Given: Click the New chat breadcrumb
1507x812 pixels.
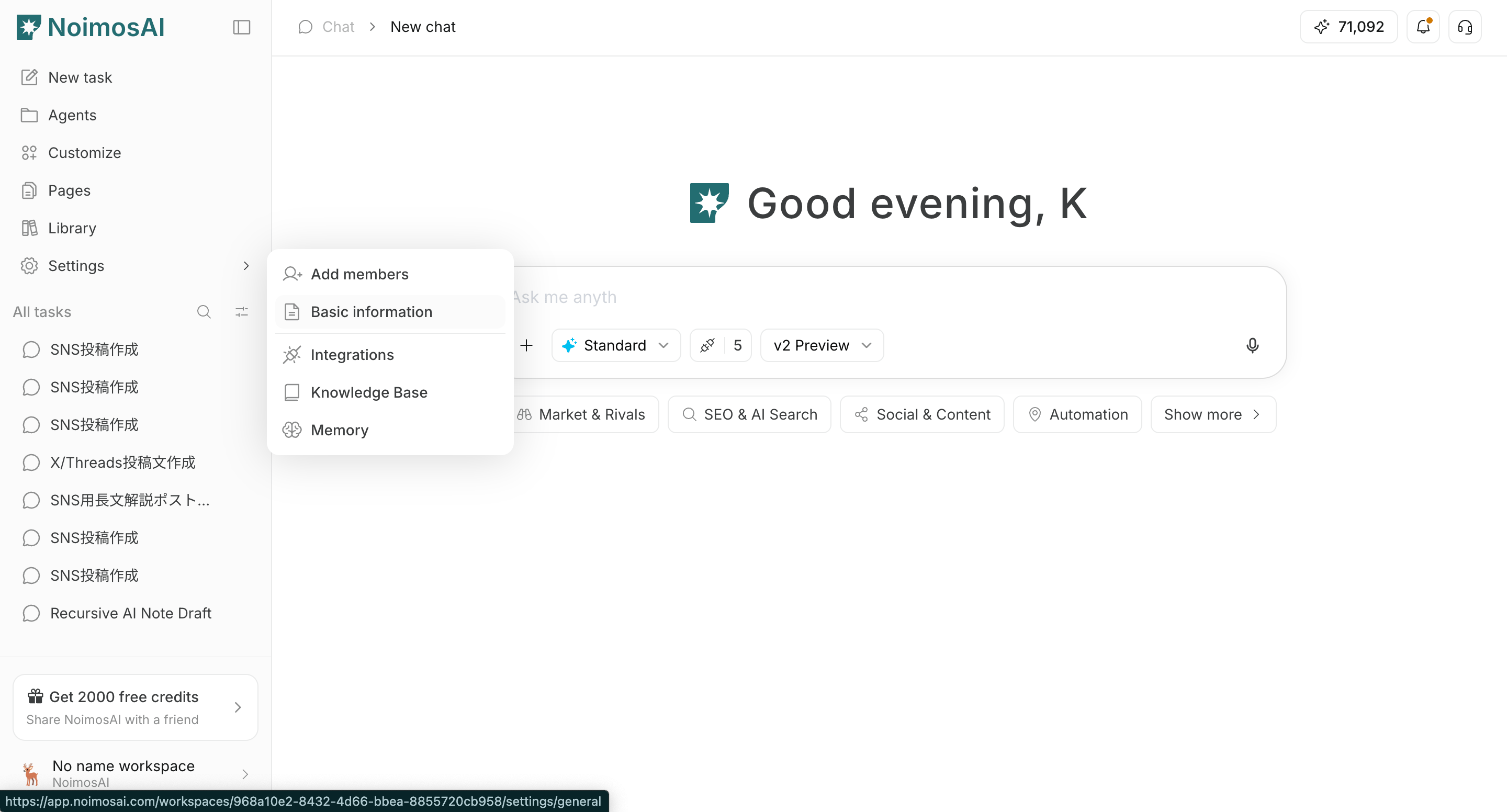Looking at the screenshot, I should (x=423, y=27).
